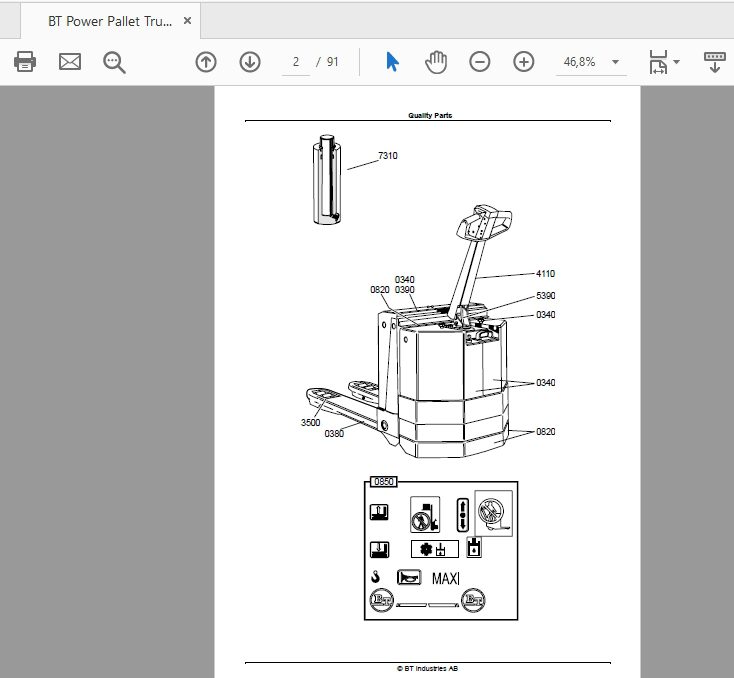Open the fit page options icon

pyautogui.click(x=658, y=62)
